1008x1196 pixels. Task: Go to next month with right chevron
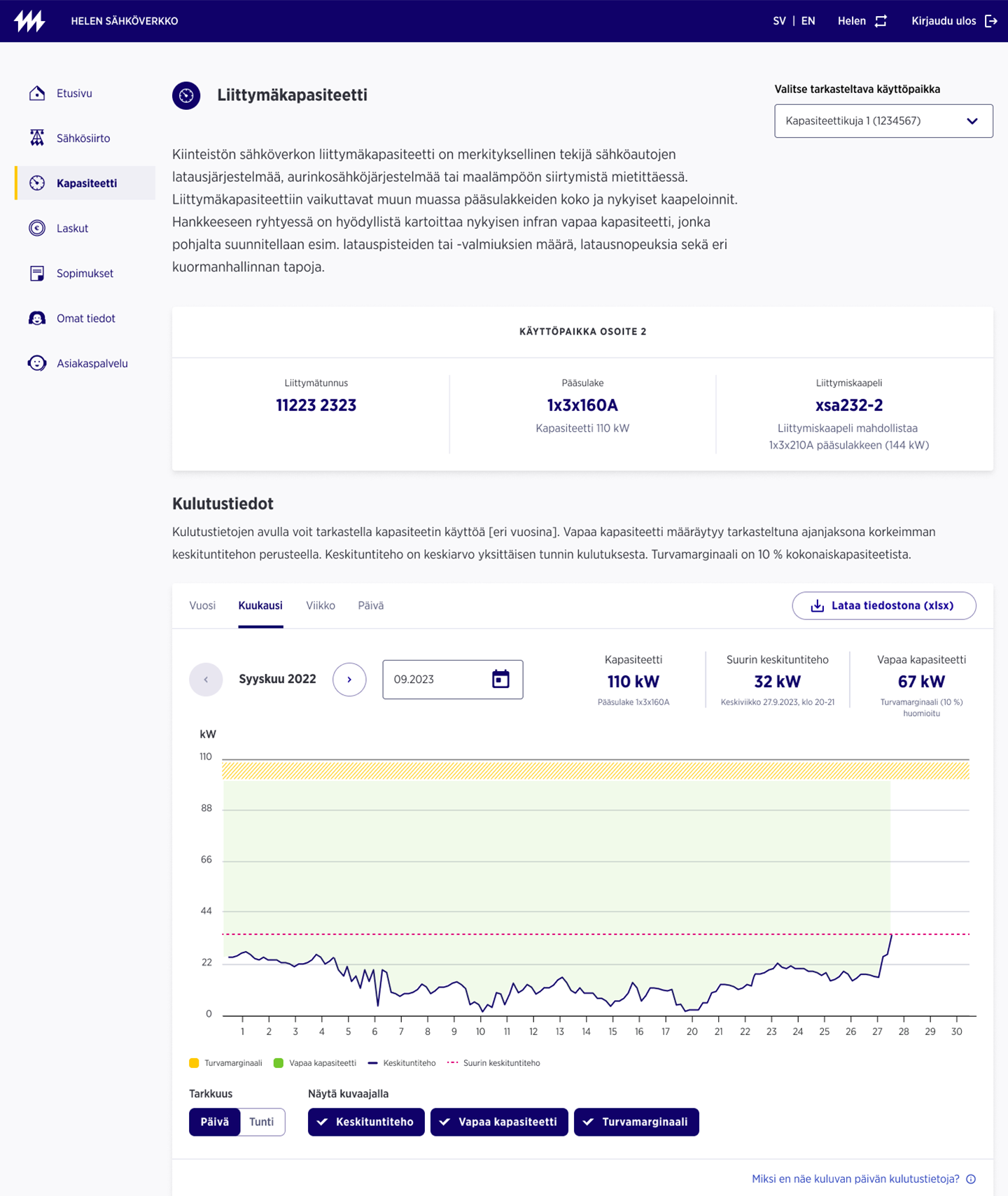(x=349, y=680)
